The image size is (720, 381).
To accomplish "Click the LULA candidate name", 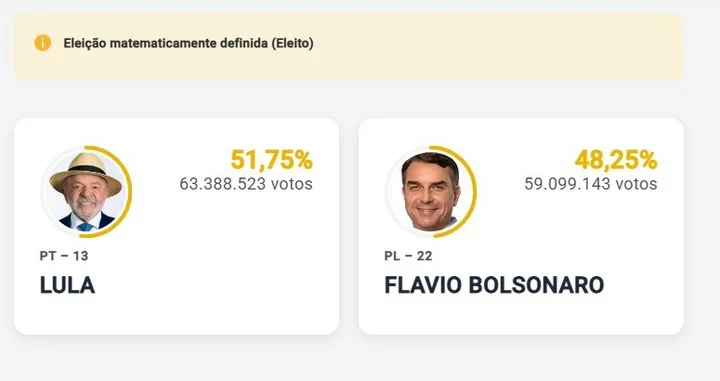I will point(68,285).
